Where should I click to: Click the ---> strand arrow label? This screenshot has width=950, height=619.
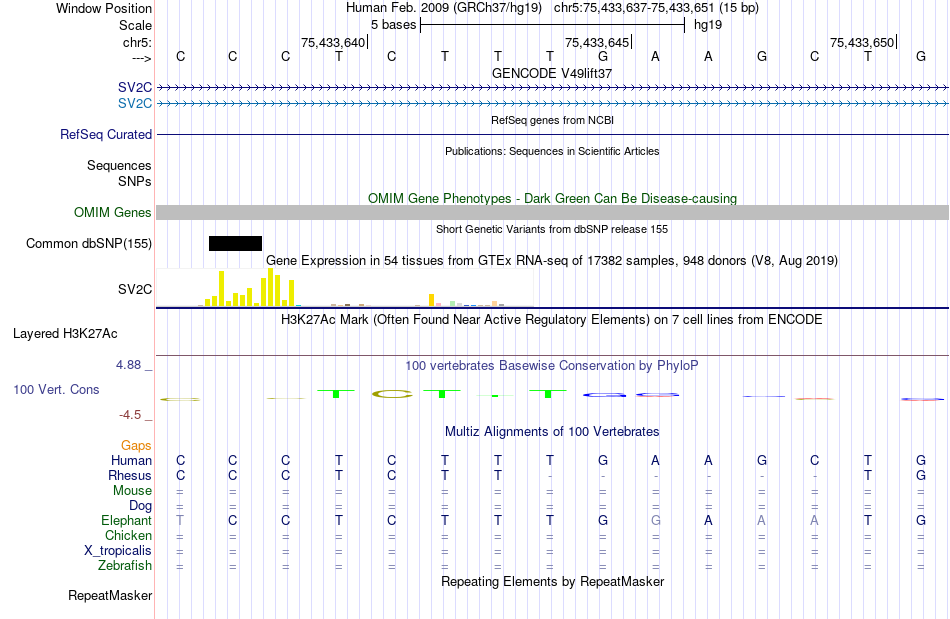(141, 58)
